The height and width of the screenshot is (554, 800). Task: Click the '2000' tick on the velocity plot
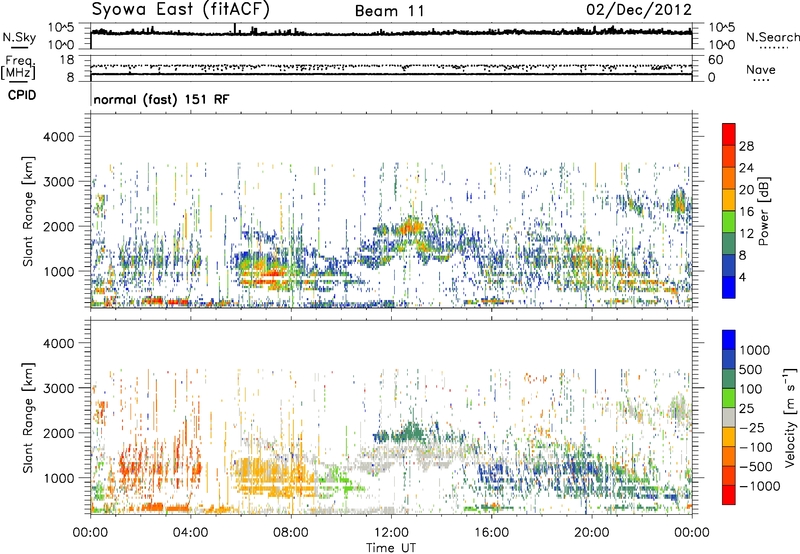[59, 433]
